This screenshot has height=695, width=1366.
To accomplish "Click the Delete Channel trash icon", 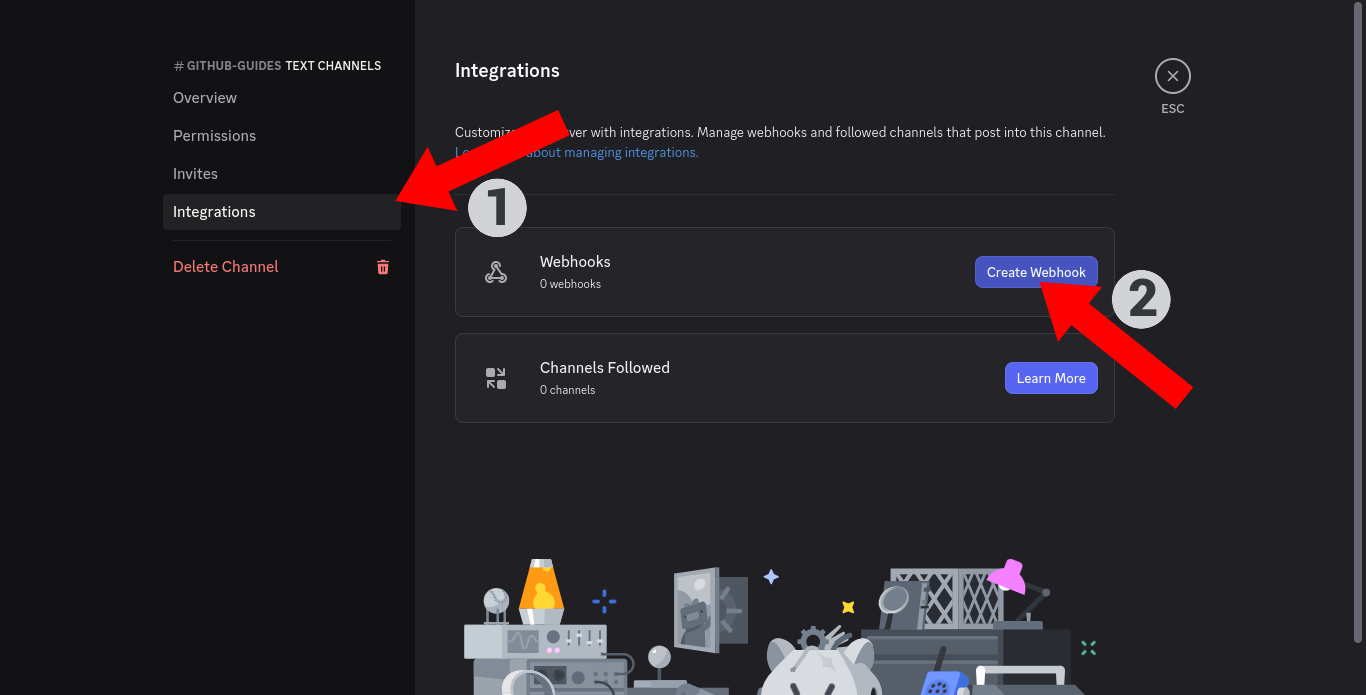I will click(x=383, y=267).
